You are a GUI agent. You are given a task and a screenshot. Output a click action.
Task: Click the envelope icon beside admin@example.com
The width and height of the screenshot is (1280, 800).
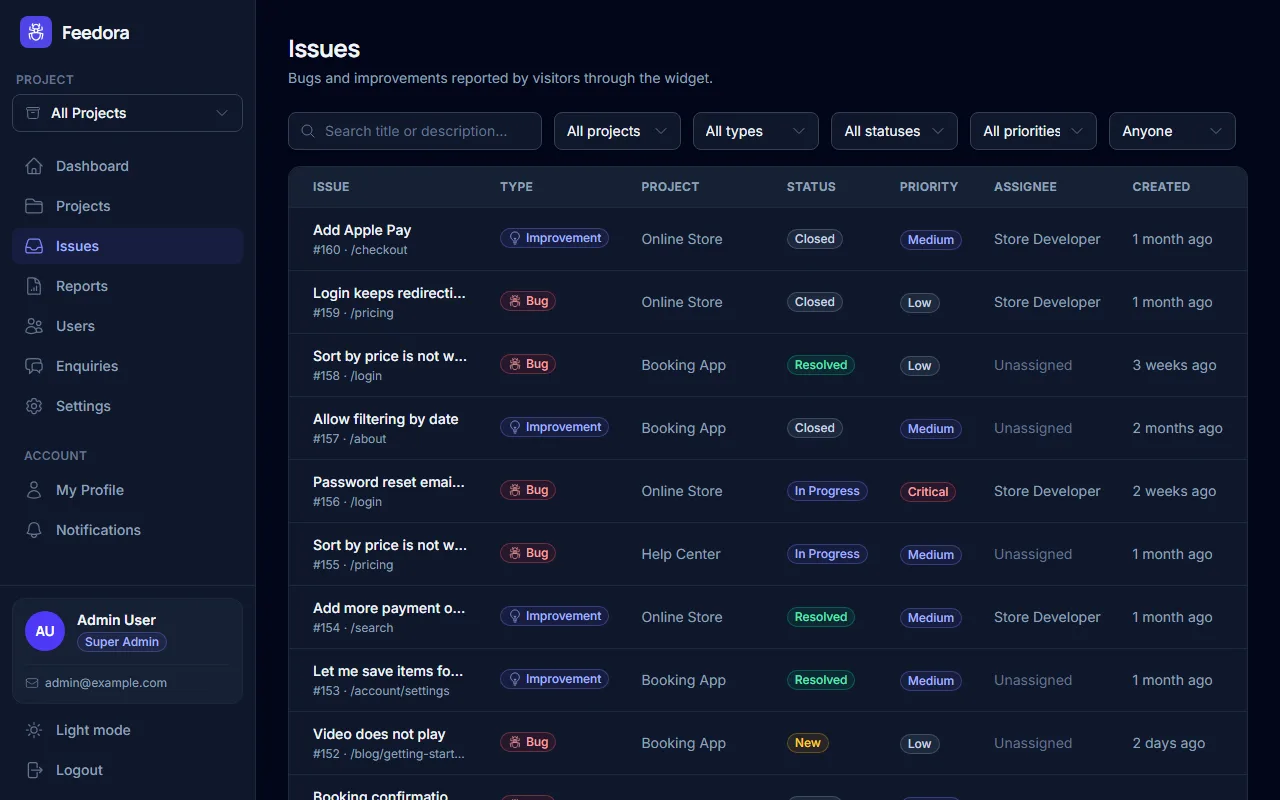[32, 683]
